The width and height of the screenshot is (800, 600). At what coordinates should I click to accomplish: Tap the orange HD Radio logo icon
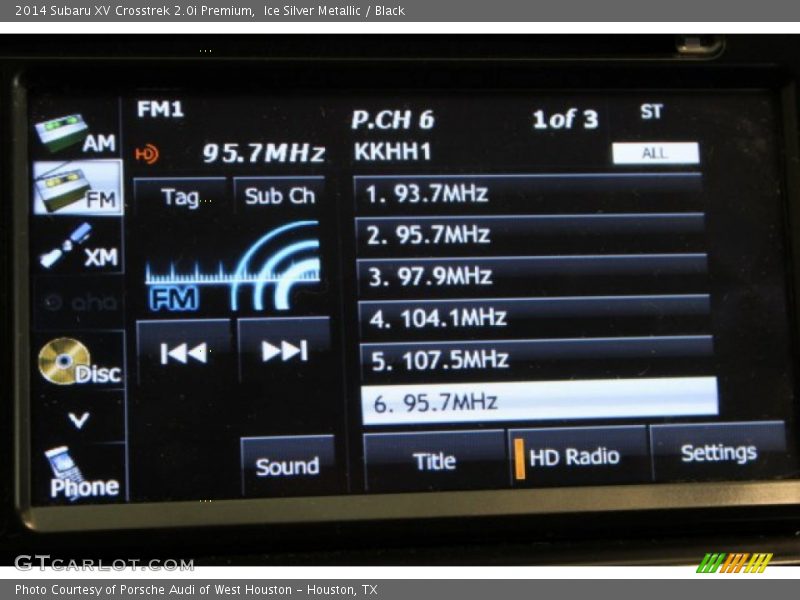[x=147, y=154]
